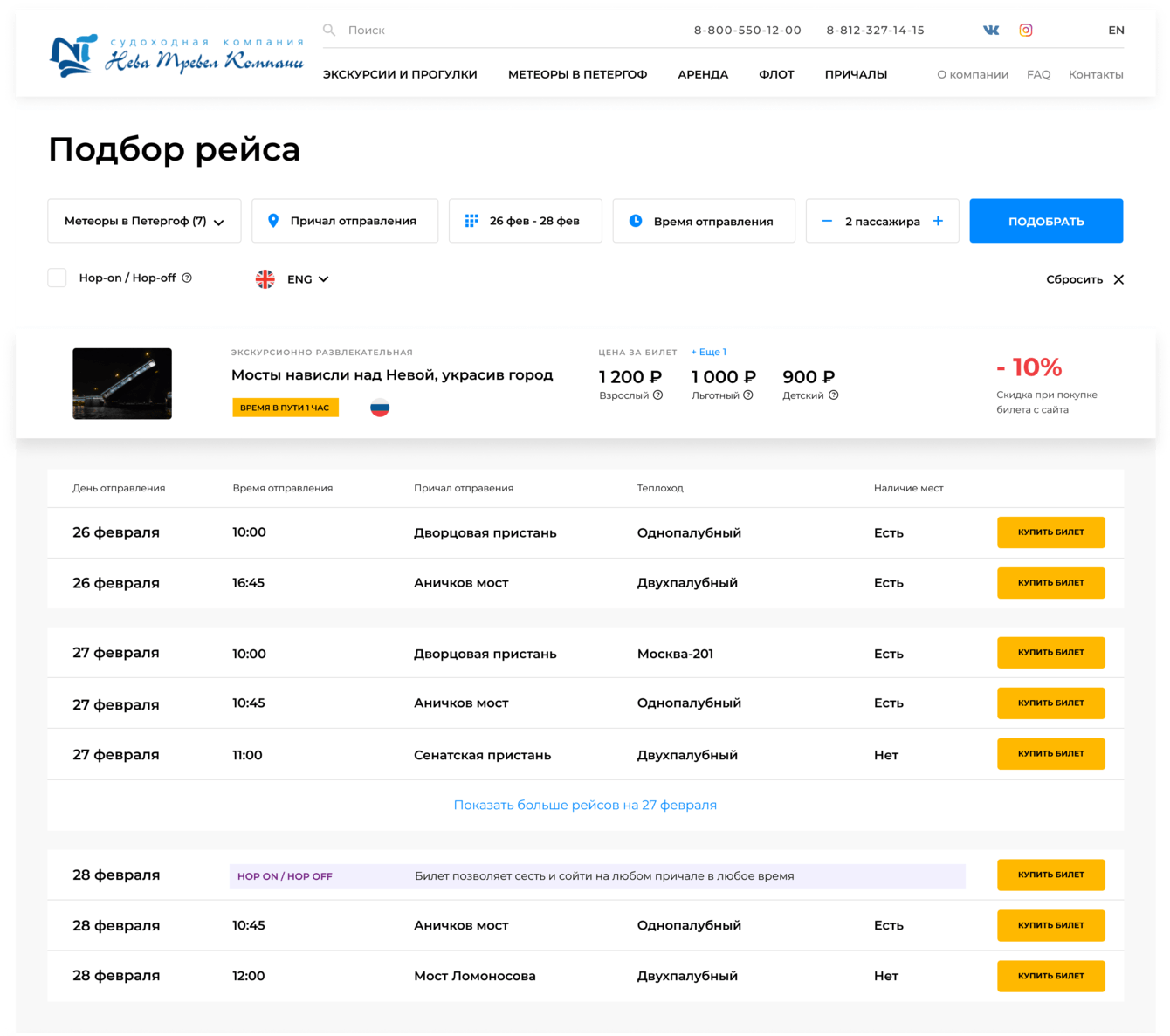Open the Instagram page icon
The height and width of the screenshot is (1036, 1170).
tap(1026, 31)
